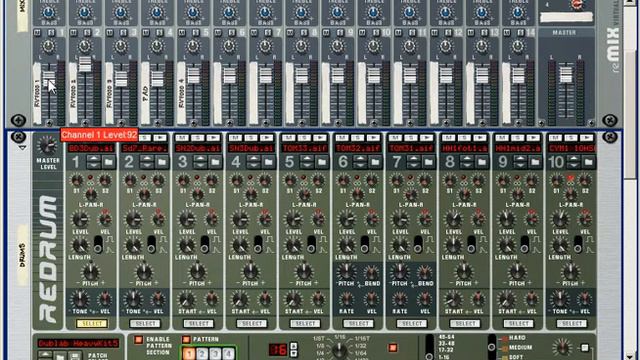Click the Bend knob on Redrum channel 6
640x360 pixels.
click(x=371, y=272)
